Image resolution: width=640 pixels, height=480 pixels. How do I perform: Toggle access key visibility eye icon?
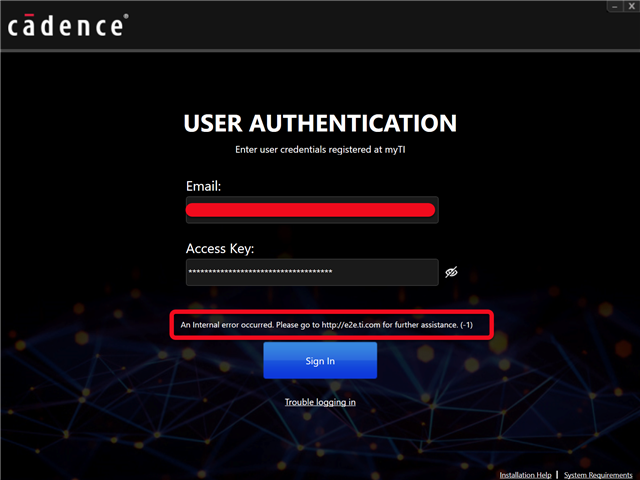[451, 272]
